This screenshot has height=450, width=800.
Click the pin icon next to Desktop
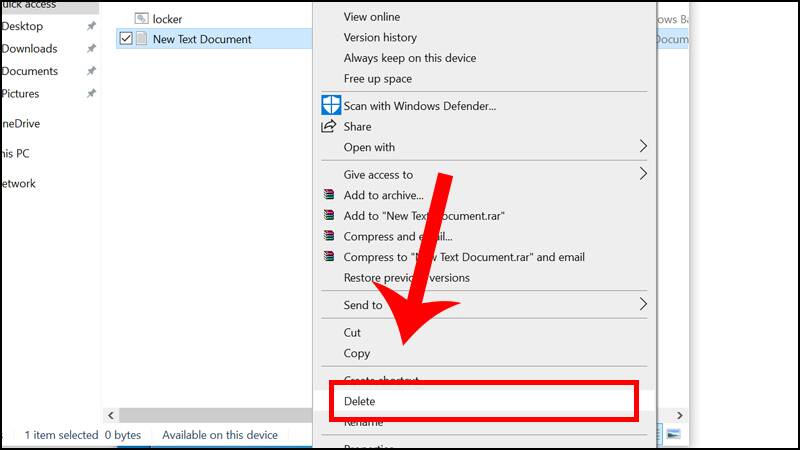point(91,26)
